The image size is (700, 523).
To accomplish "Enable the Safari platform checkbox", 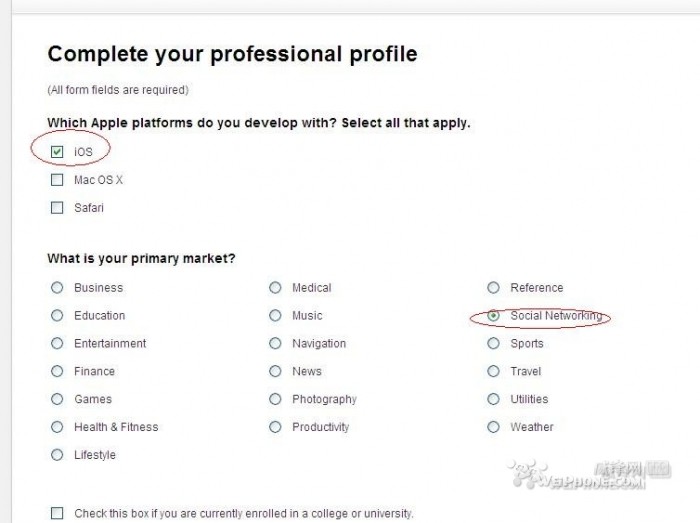I will click(x=57, y=208).
